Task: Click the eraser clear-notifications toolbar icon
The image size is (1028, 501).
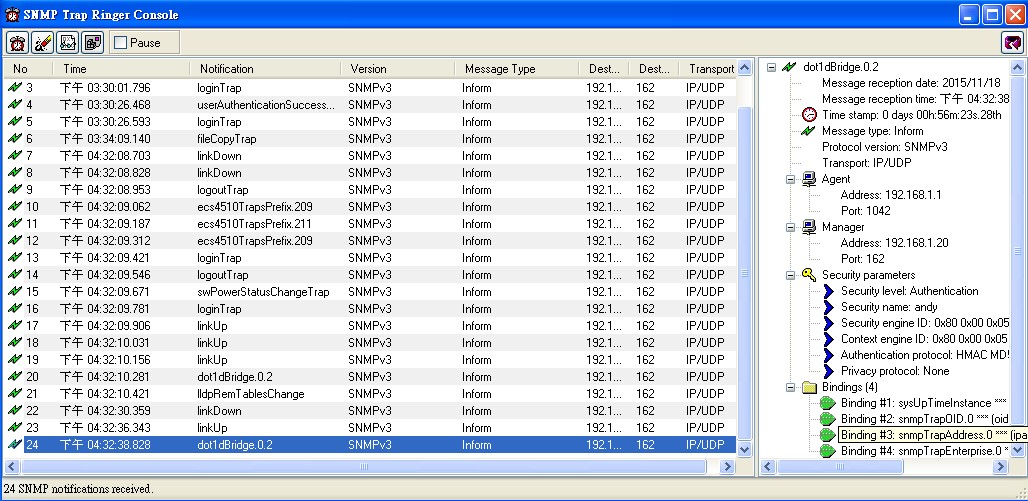Action: point(42,43)
